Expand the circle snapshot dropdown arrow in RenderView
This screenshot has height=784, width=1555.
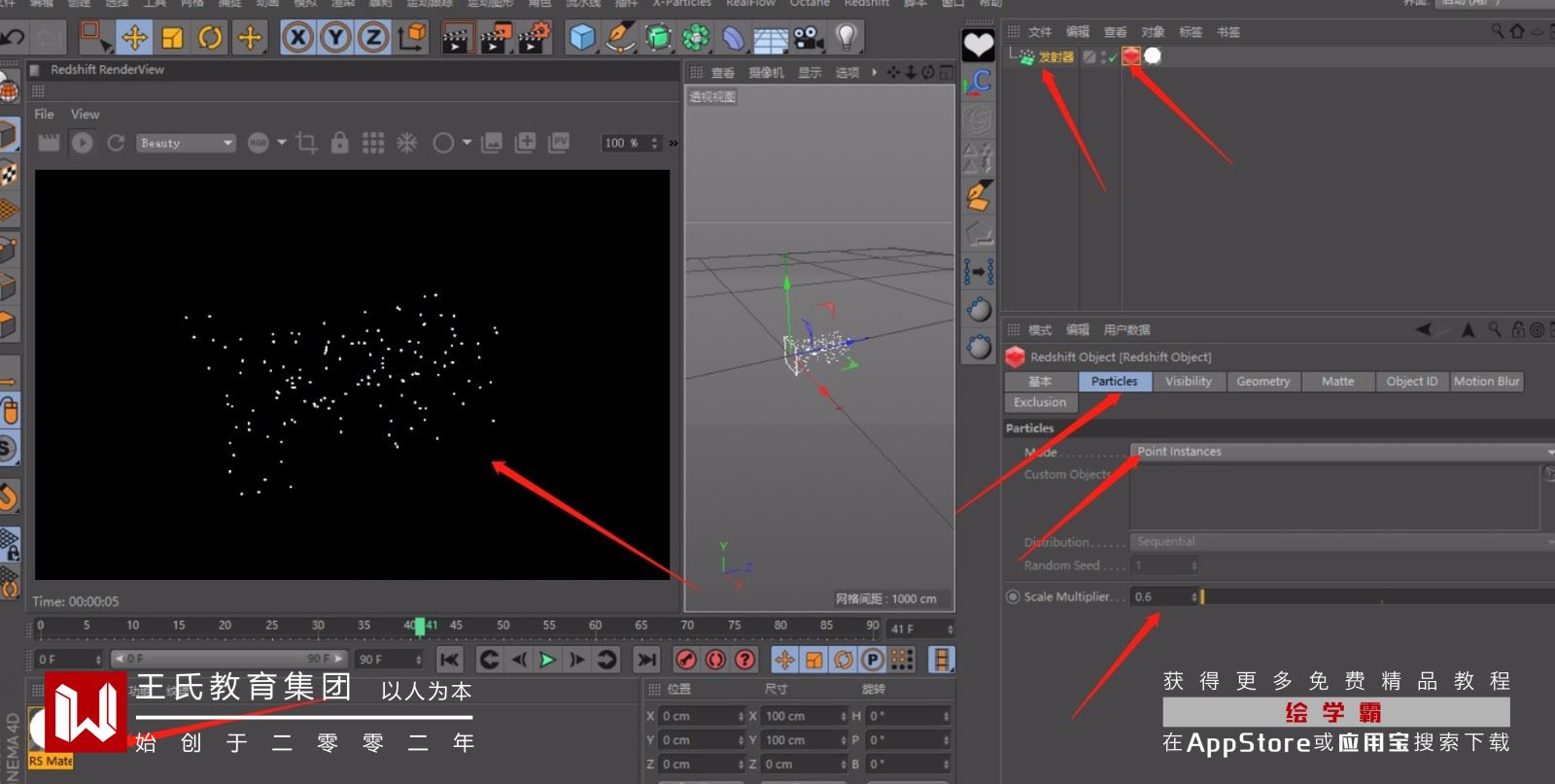(x=466, y=143)
